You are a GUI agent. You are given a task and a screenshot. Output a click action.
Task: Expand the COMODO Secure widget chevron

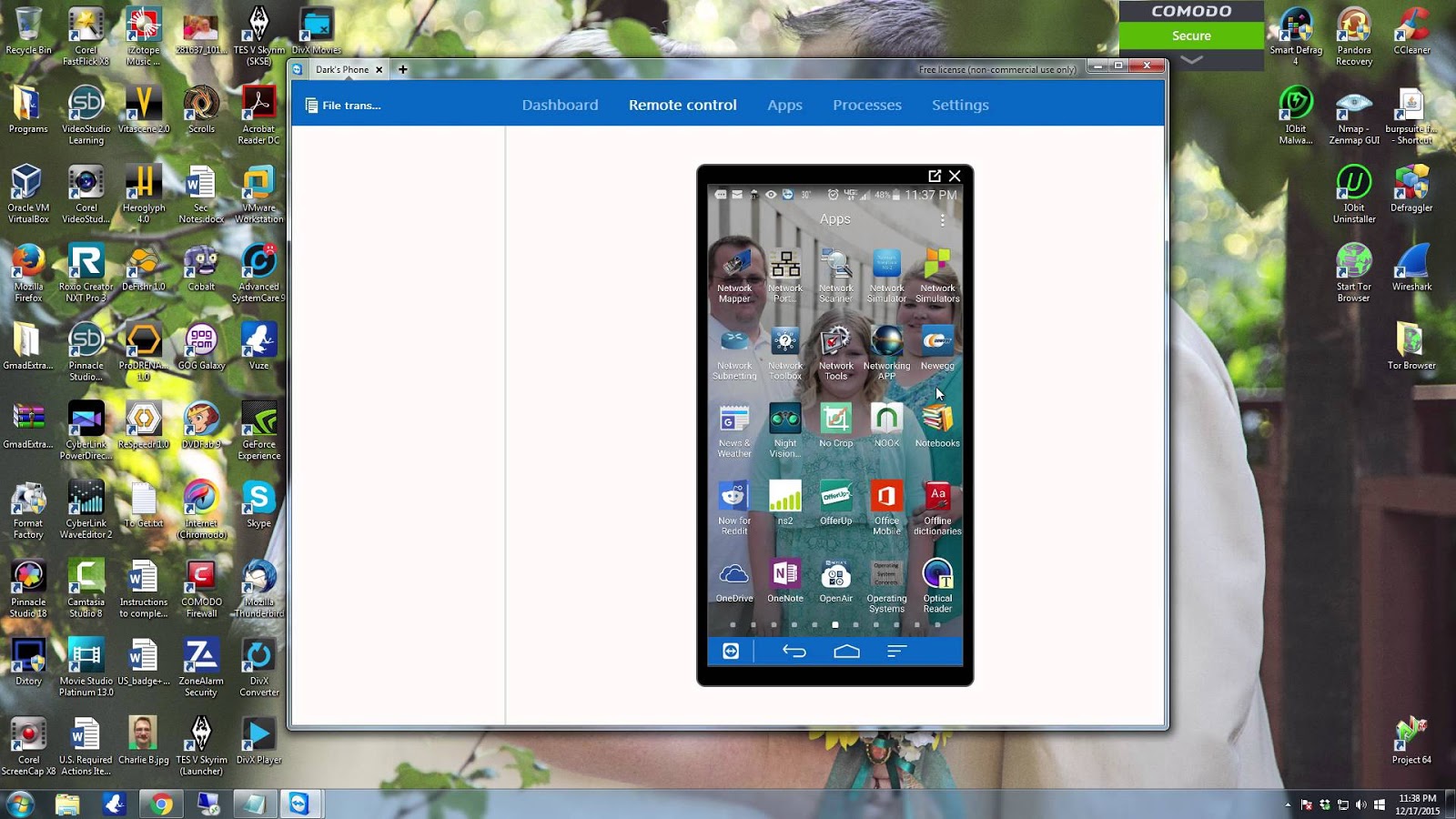point(1191,60)
